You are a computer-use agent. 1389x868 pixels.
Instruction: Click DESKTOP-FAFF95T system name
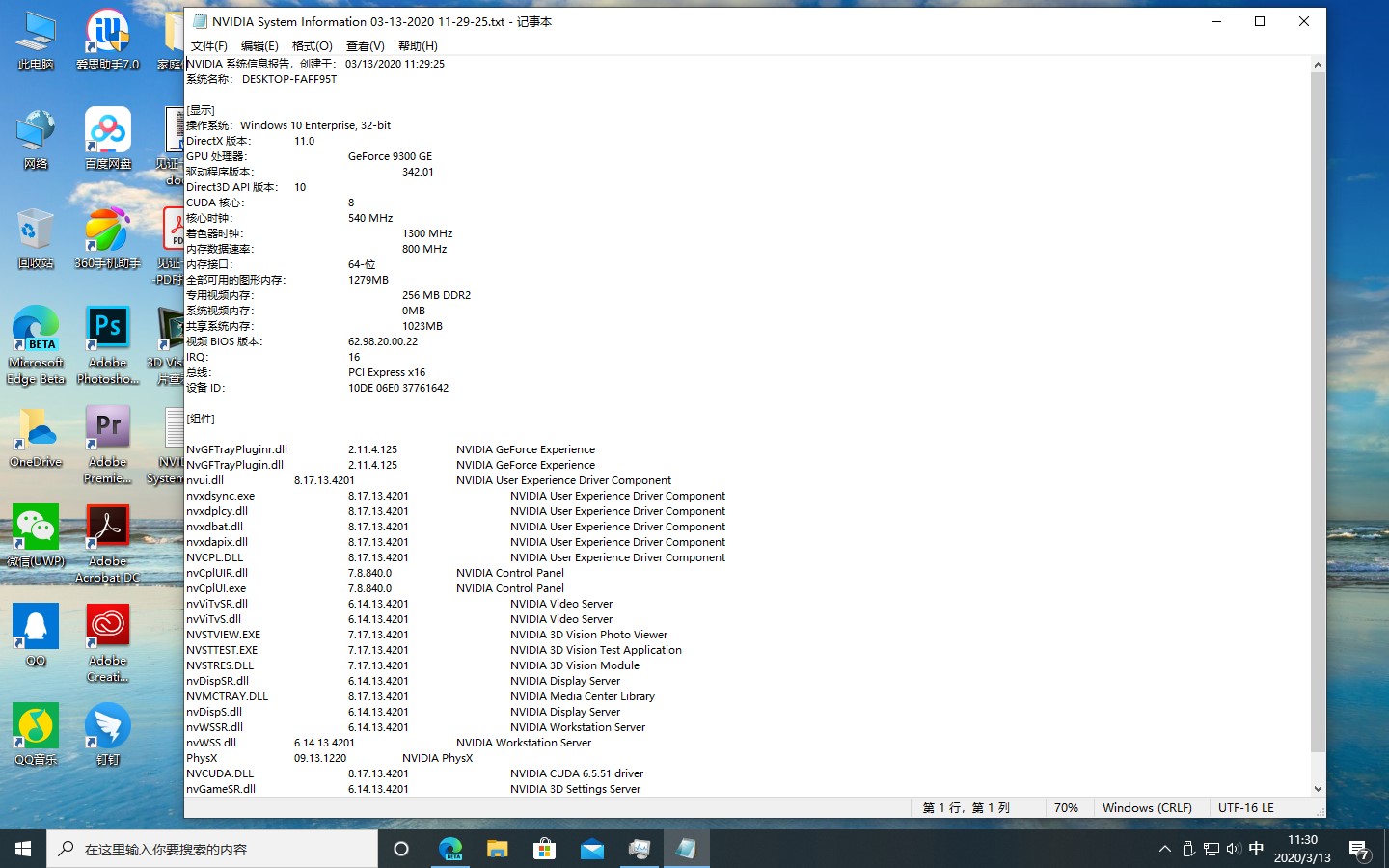(289, 79)
